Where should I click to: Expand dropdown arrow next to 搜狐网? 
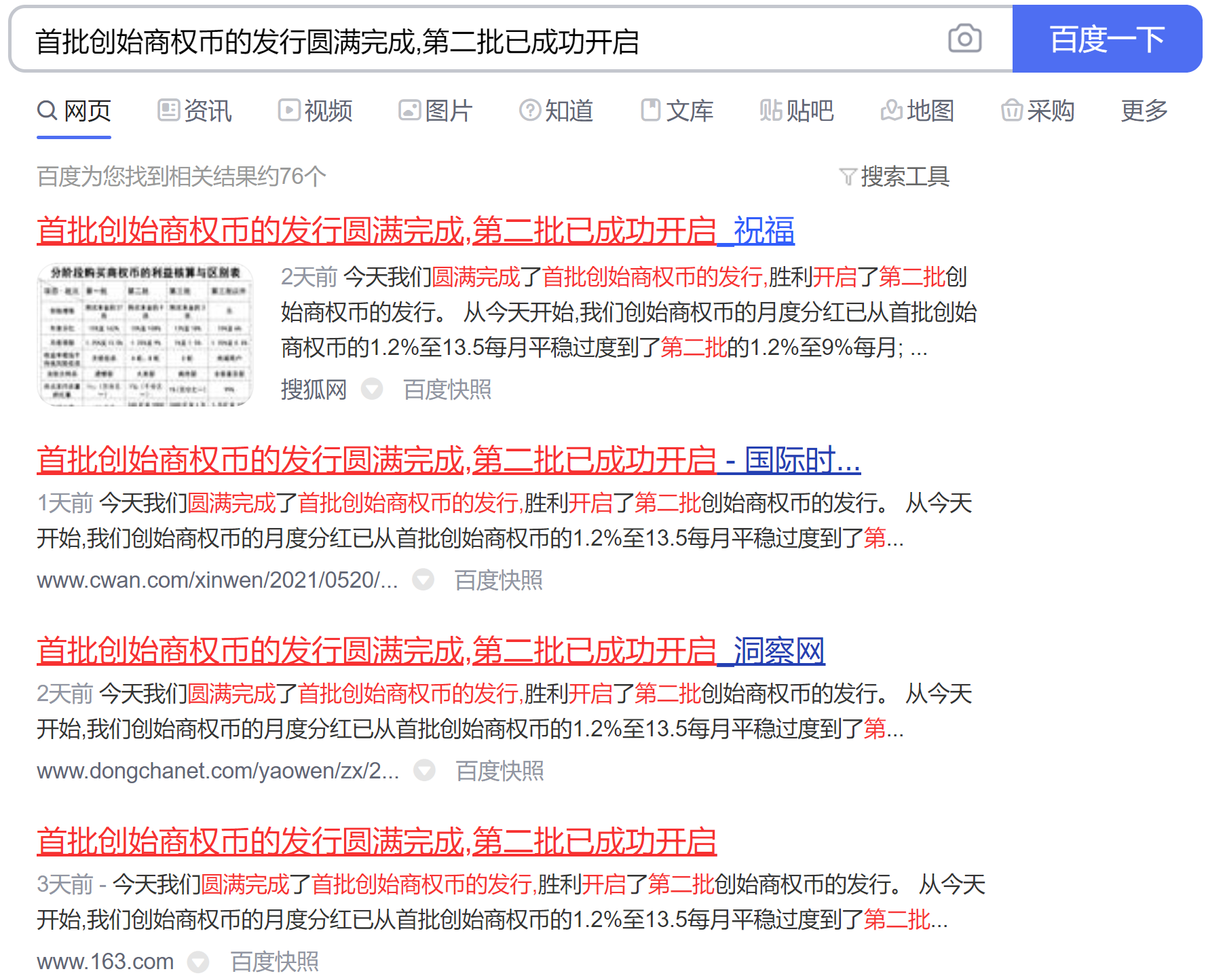(x=372, y=390)
